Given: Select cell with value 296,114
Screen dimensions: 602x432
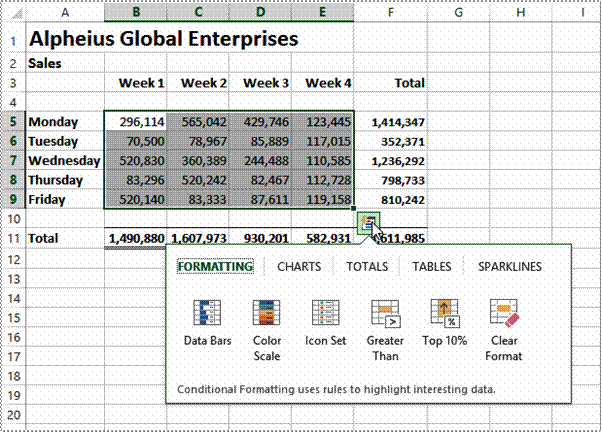Looking at the screenshot, I should coord(136,122).
